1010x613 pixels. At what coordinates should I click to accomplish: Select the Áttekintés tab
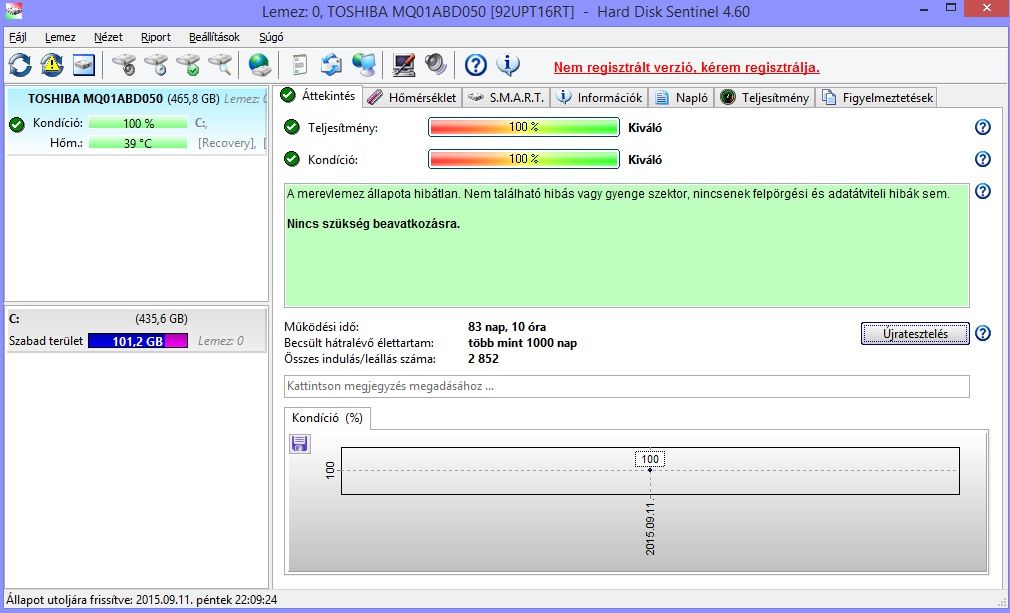(318, 96)
